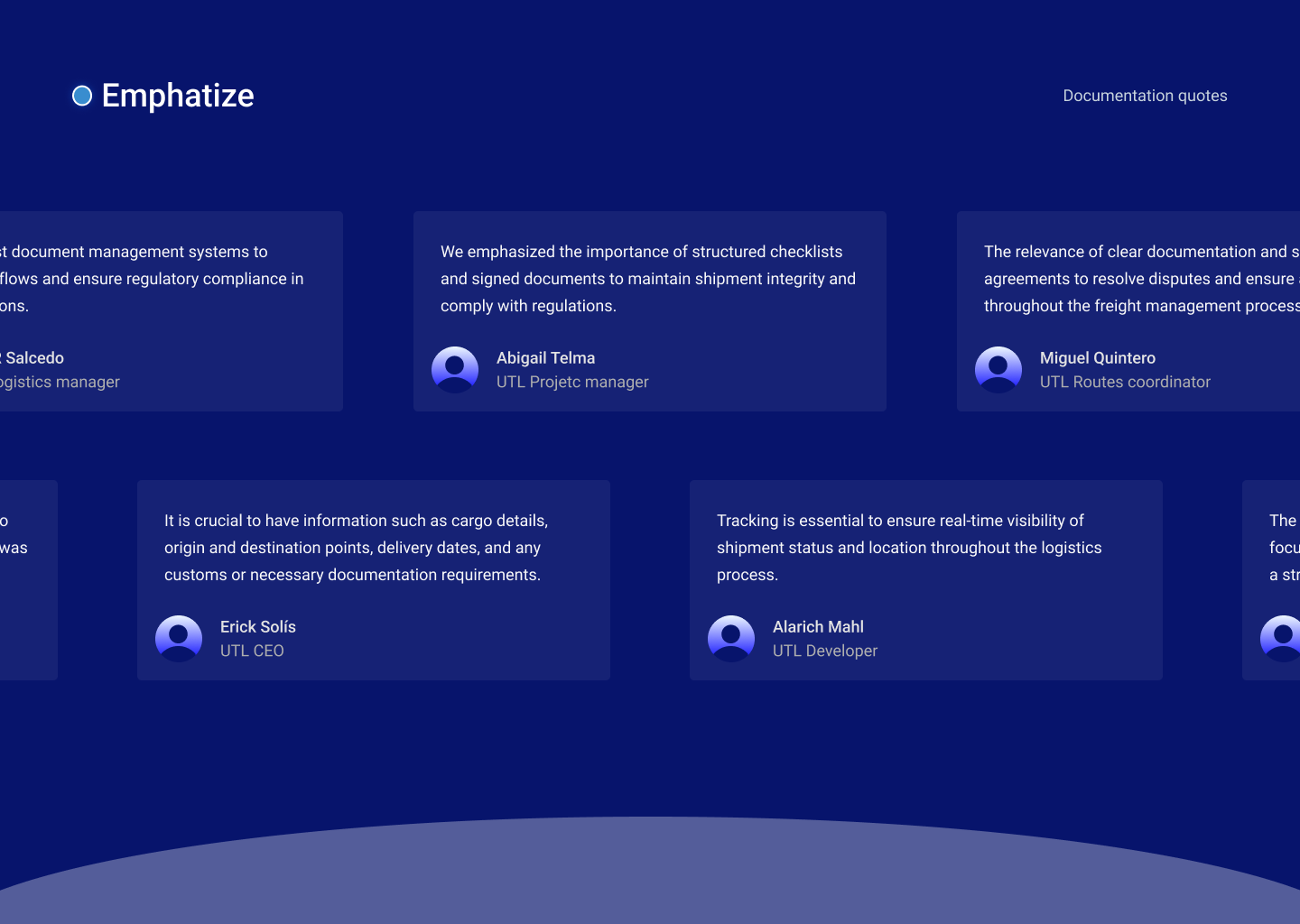Viewport: 1300px width, 924px height.
Task: Click the Salcedo name in the left card
Action: click(34, 358)
